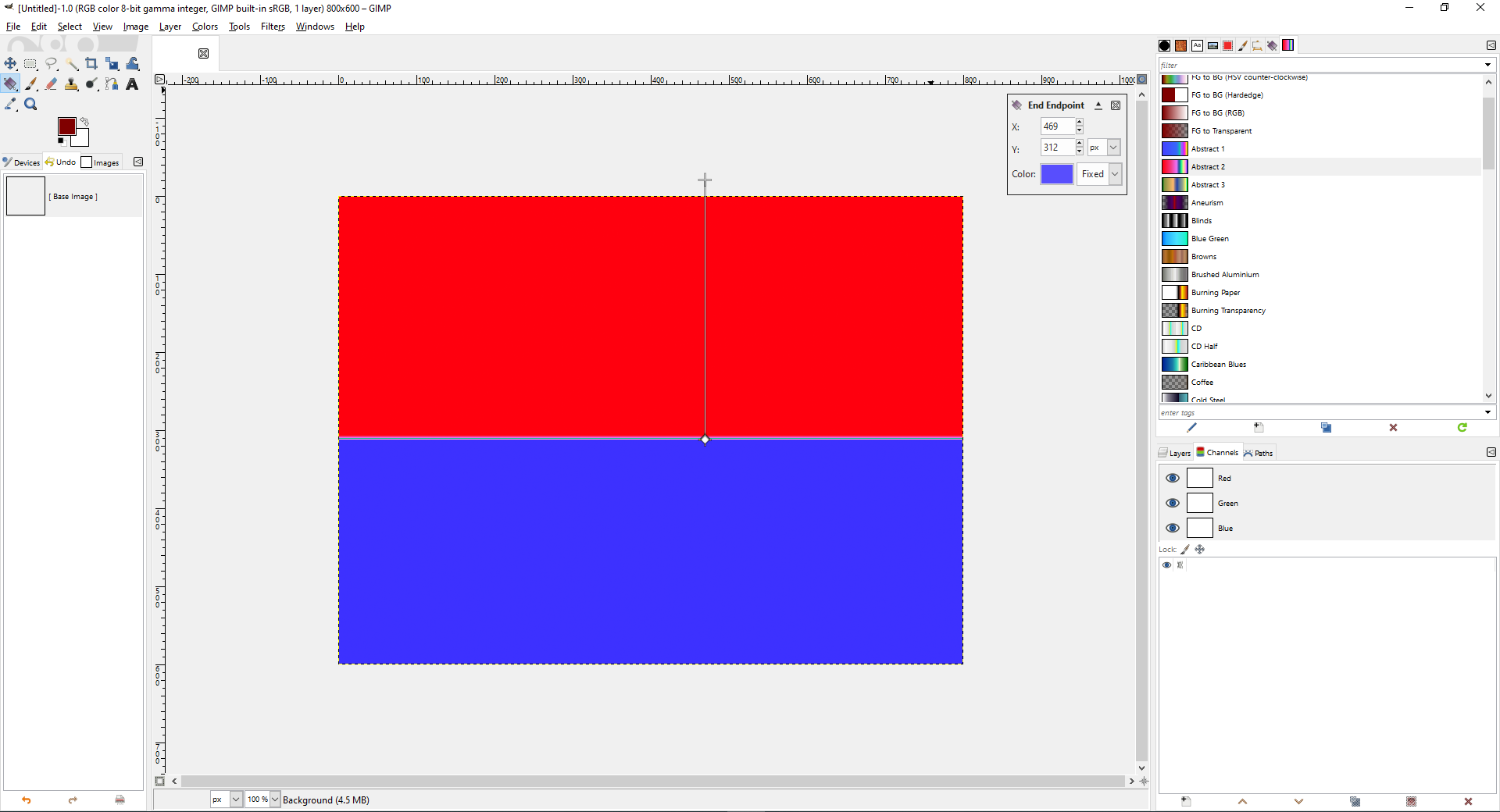Open enter tags dropdown arrow
Viewport: 1500px width, 812px height.
point(1487,412)
